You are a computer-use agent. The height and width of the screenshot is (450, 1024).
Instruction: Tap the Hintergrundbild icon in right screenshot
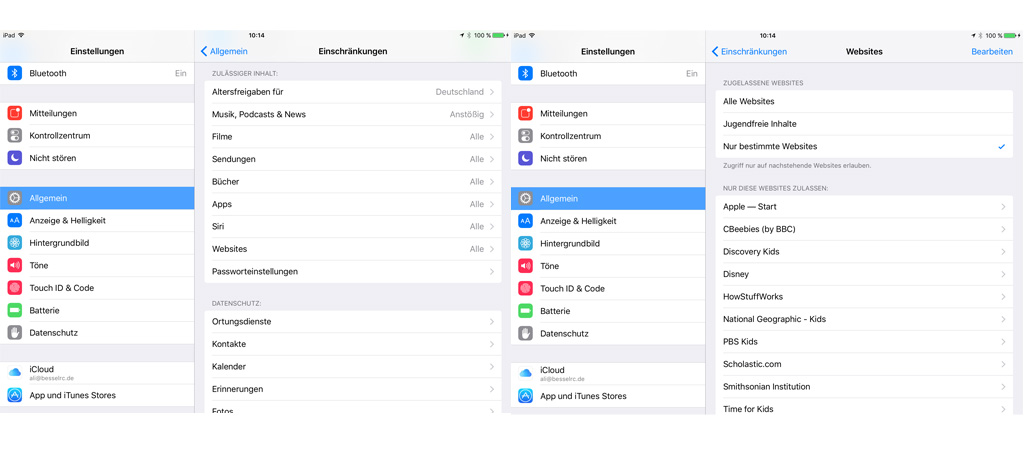click(525, 244)
